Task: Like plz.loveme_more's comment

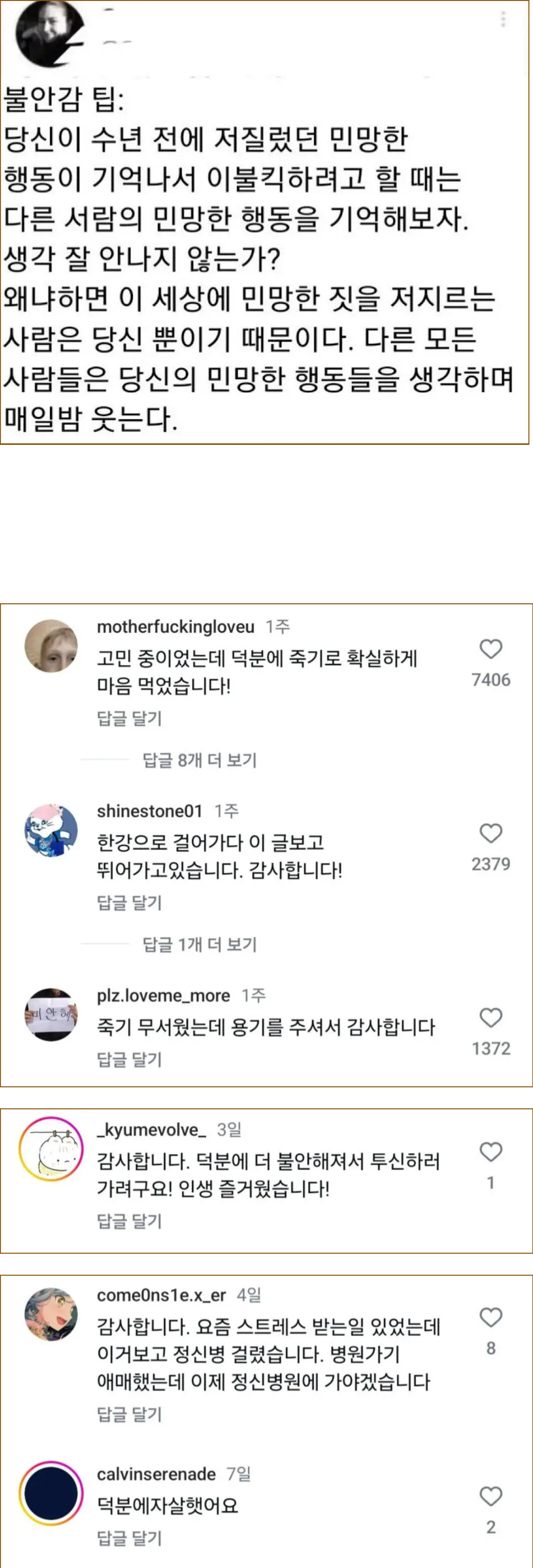Action: (490, 1017)
